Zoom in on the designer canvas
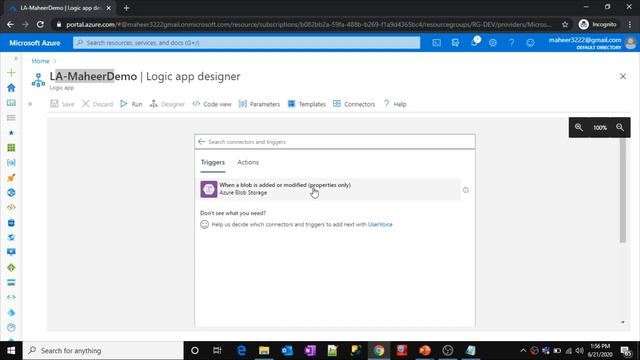The image size is (640, 360). [579, 127]
